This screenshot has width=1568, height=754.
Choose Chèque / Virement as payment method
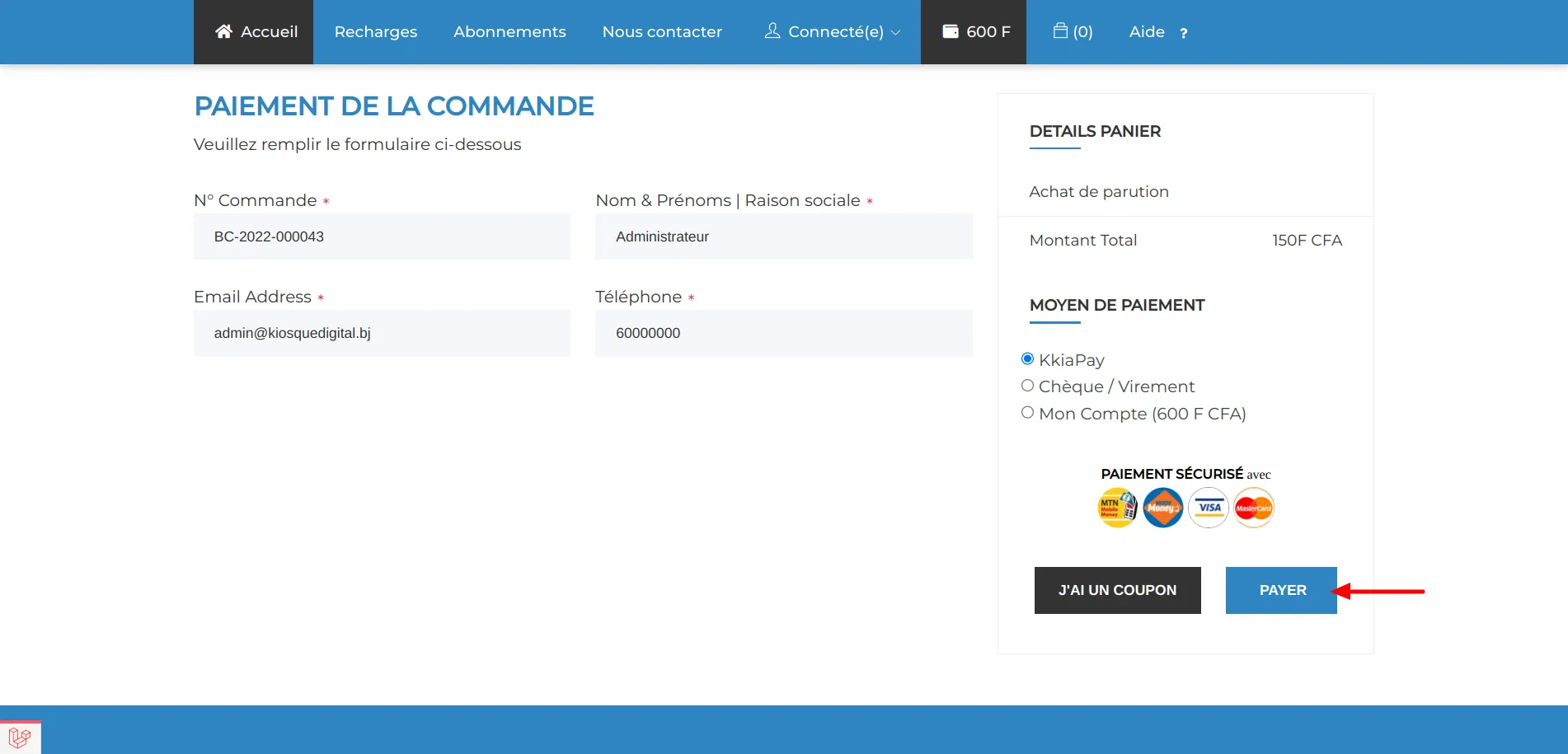coord(1027,385)
